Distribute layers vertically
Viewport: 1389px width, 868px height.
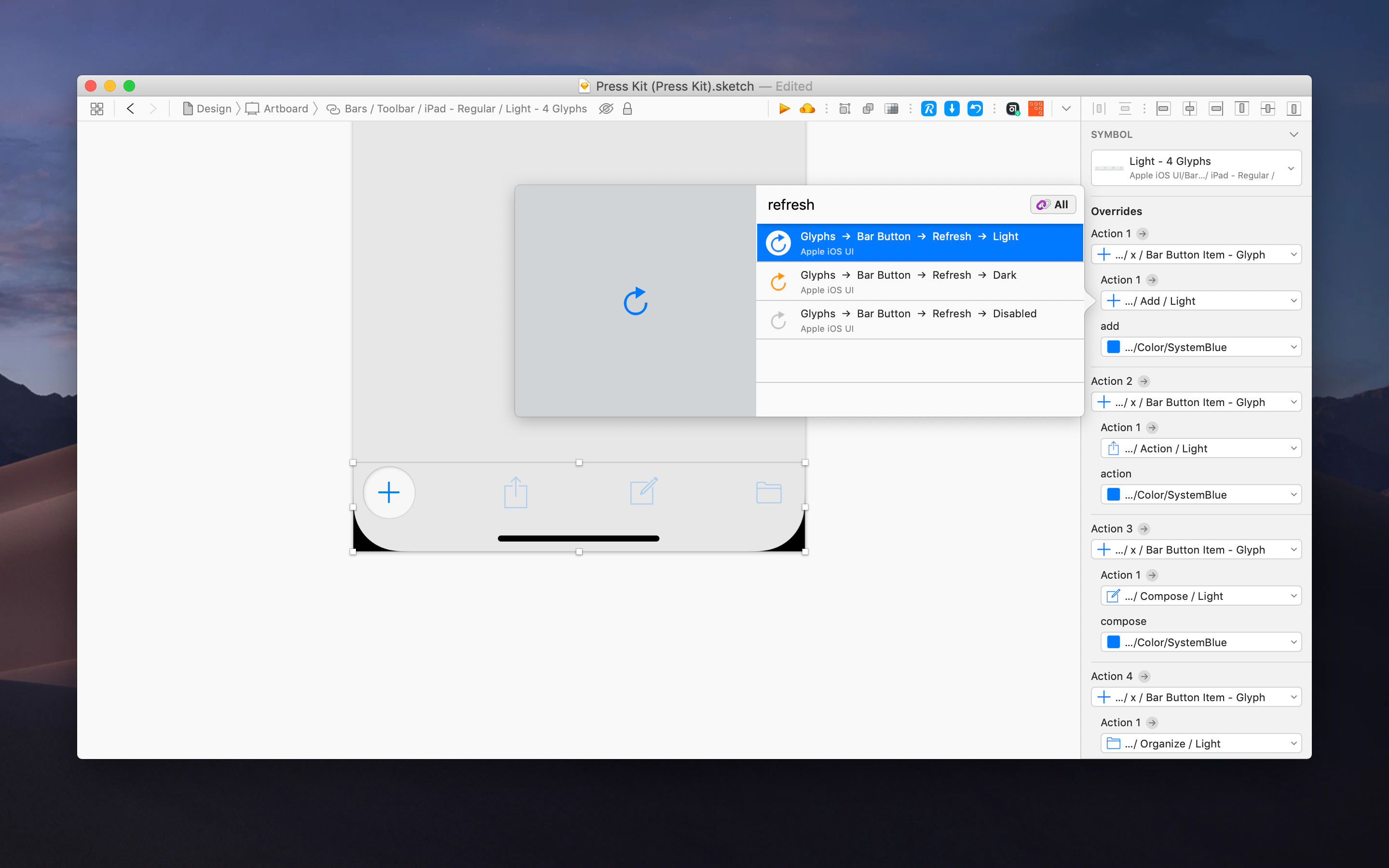click(x=1125, y=108)
